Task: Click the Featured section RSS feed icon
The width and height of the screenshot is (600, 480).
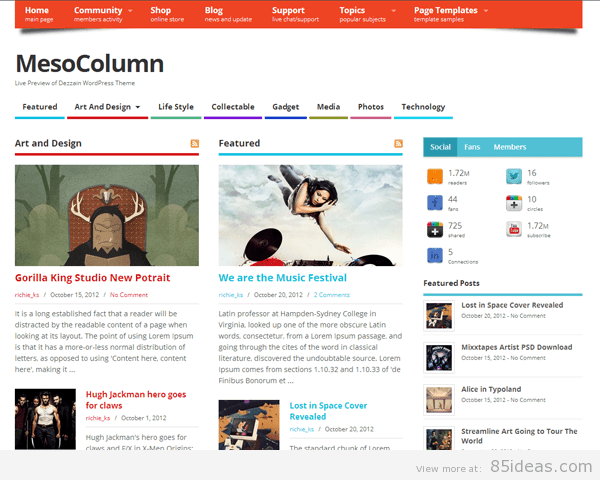Action: coord(398,144)
